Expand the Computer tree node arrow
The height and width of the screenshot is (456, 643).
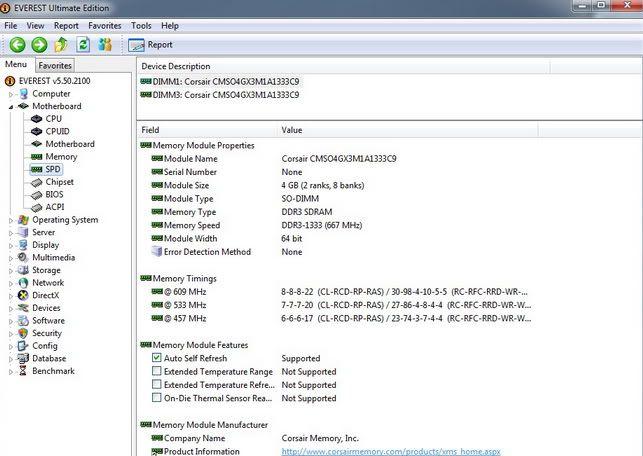11,94
